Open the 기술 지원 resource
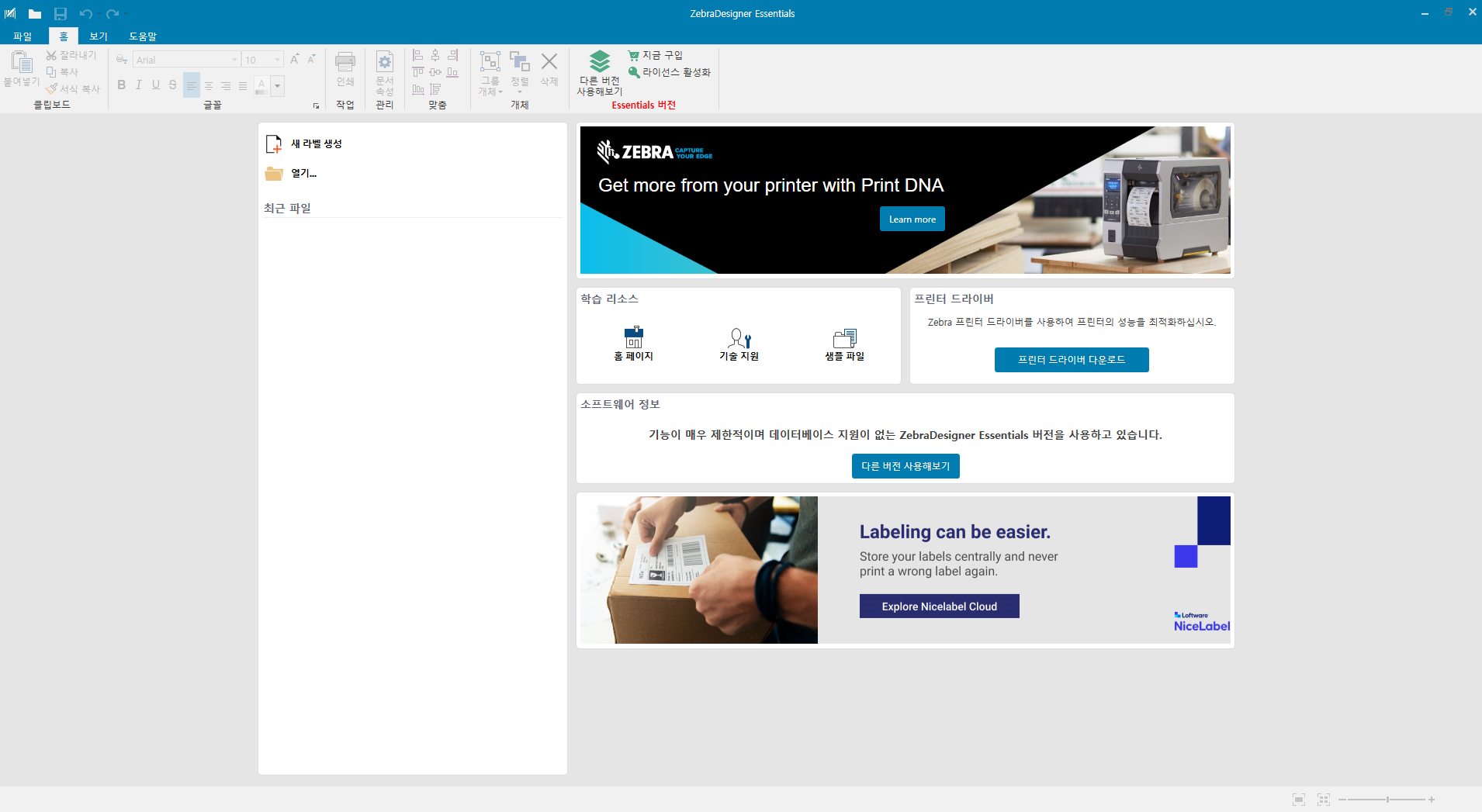Viewport: 1482px width, 812px height. [x=739, y=344]
